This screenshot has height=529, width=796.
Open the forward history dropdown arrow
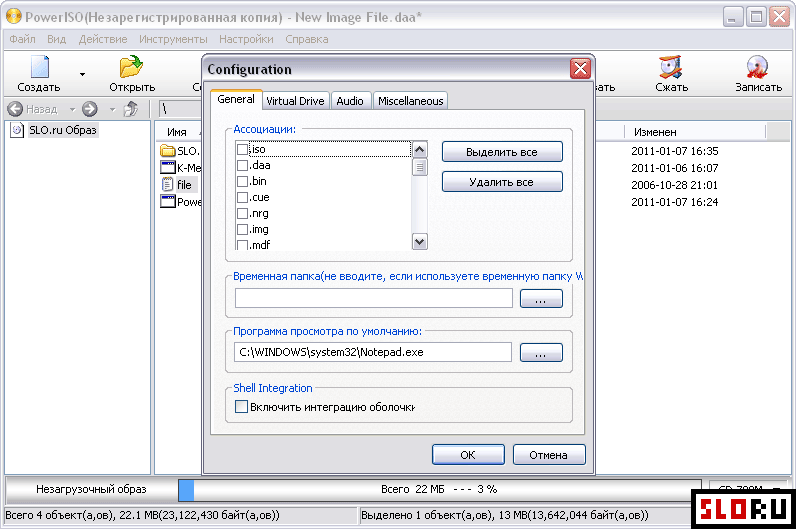113,109
